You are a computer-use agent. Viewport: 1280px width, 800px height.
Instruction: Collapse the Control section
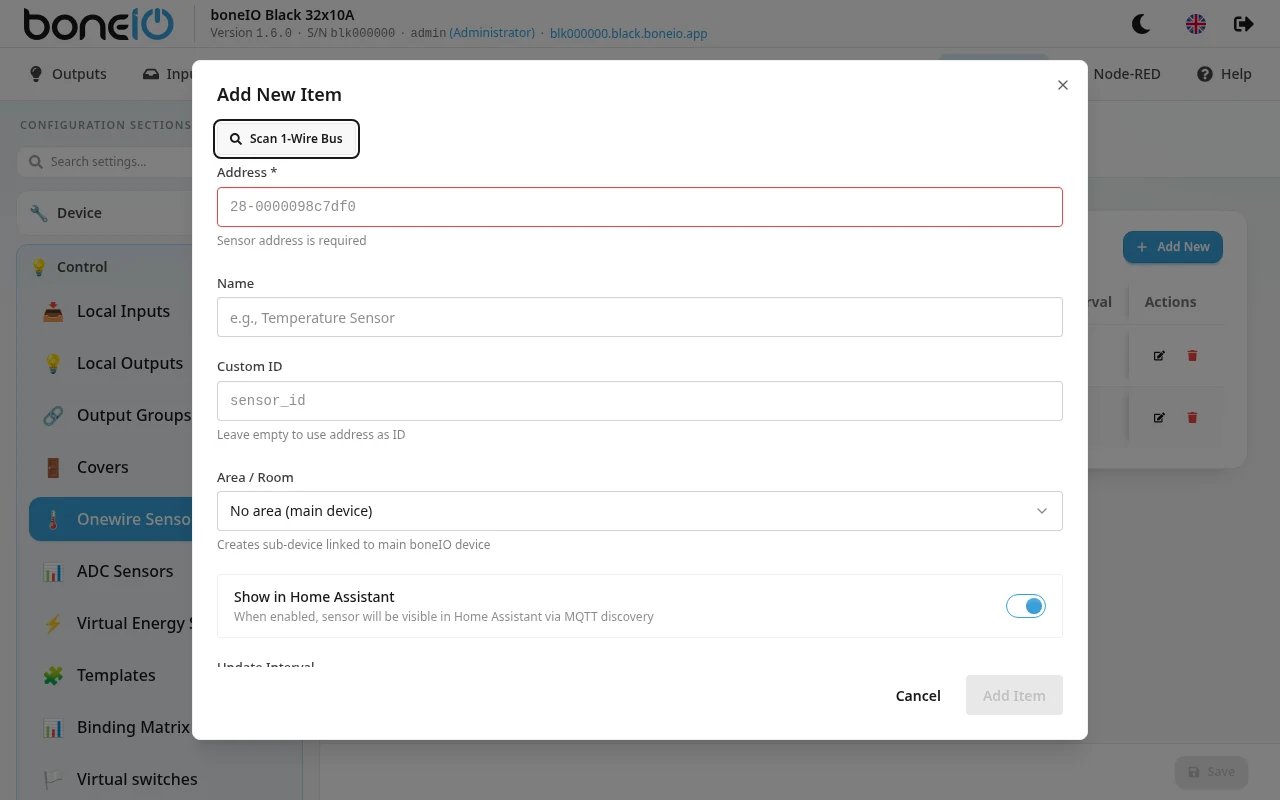point(105,267)
